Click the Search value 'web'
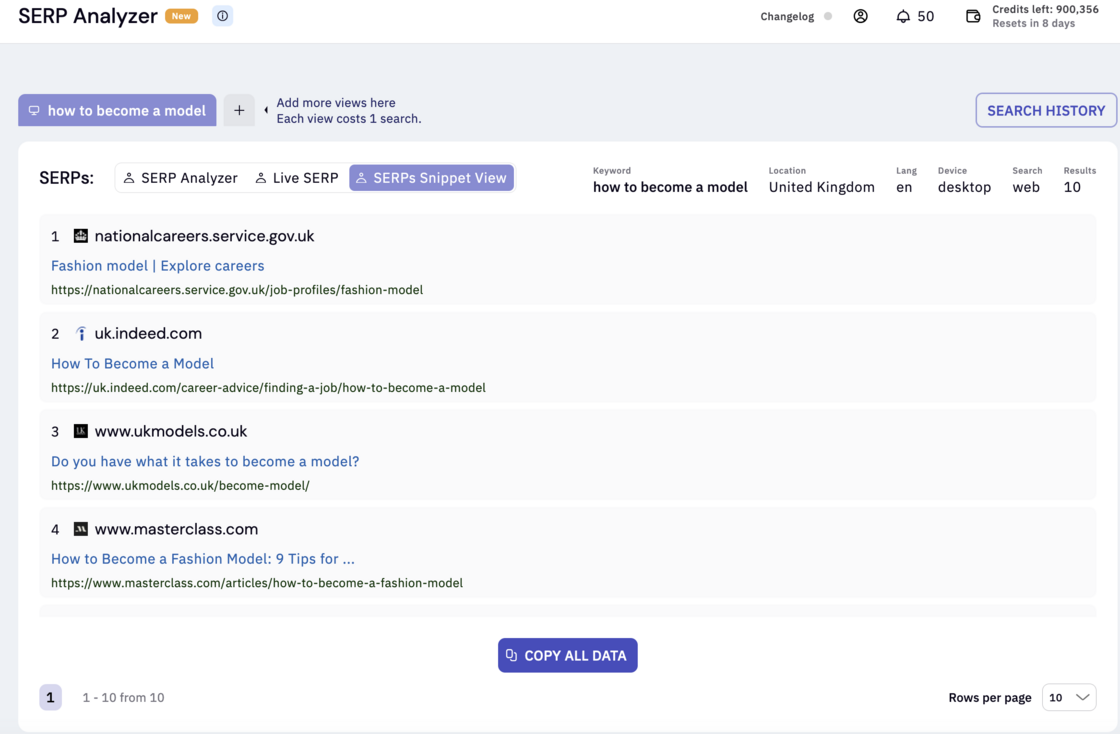The width and height of the screenshot is (1120, 734). pos(1026,187)
